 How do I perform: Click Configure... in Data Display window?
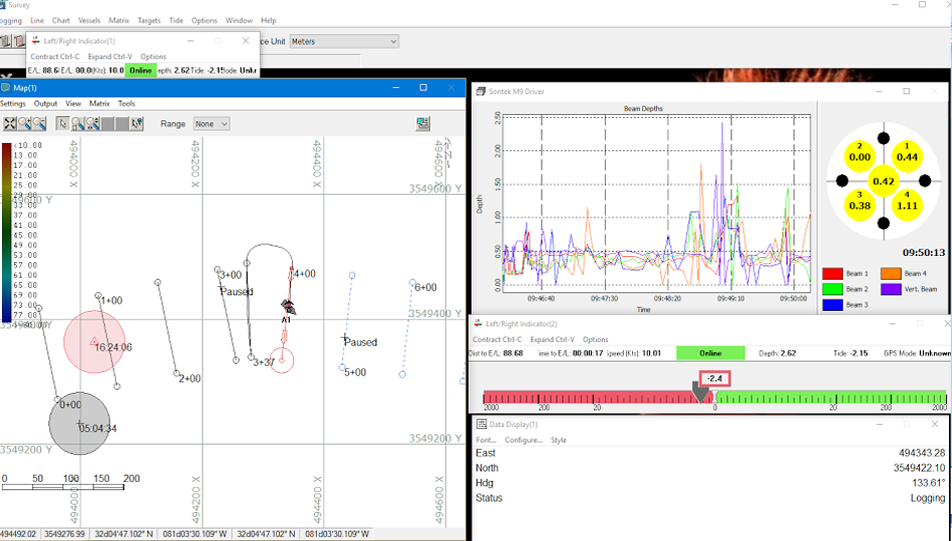point(523,440)
